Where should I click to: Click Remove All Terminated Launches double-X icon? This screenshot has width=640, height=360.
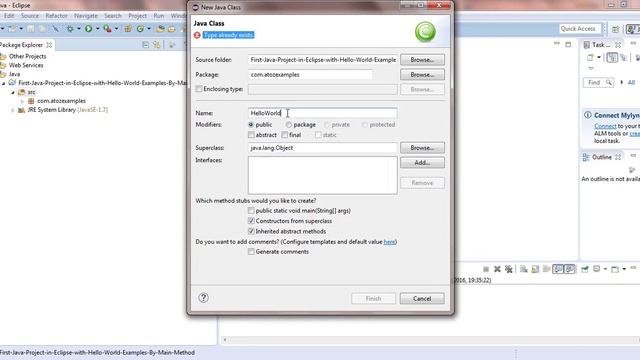click(509, 269)
